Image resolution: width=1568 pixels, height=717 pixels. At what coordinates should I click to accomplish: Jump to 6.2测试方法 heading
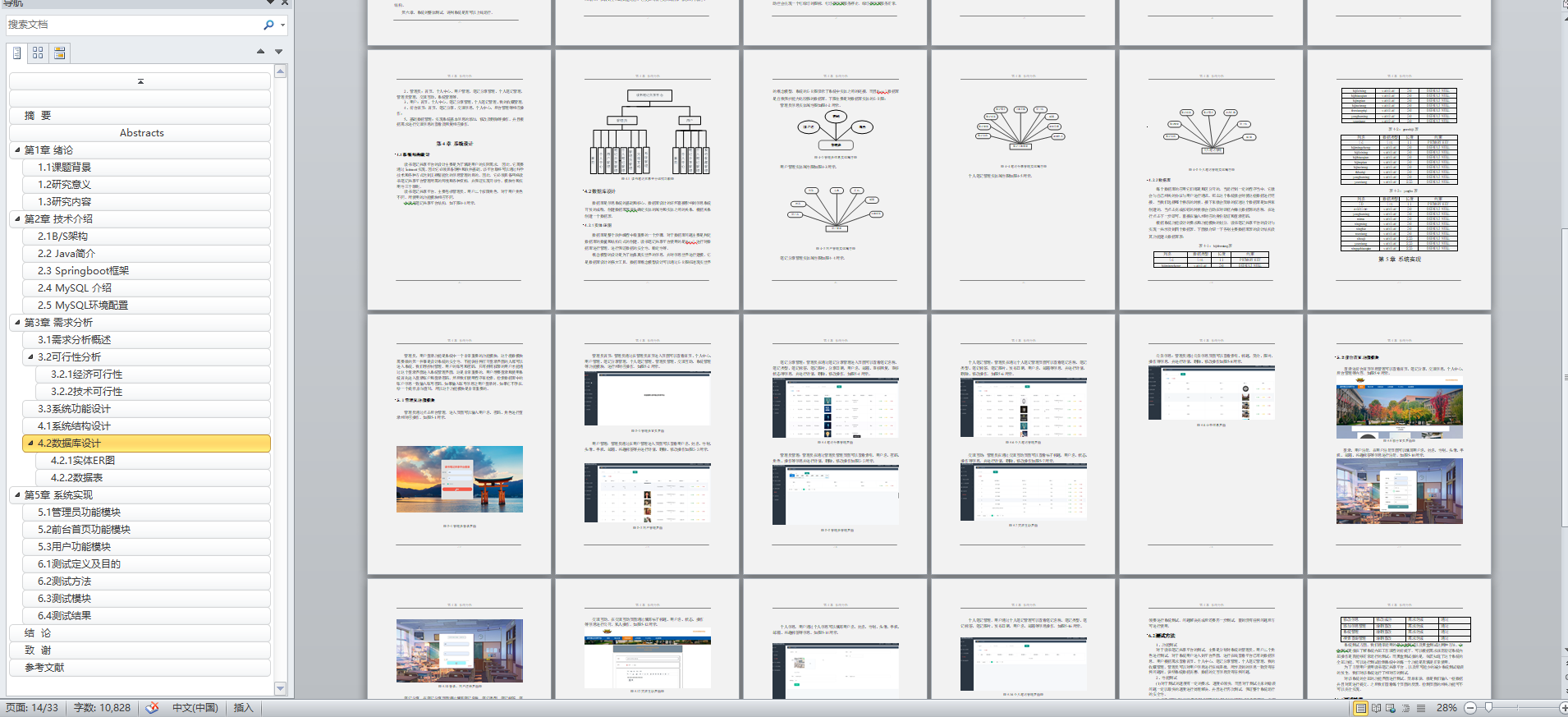146,581
